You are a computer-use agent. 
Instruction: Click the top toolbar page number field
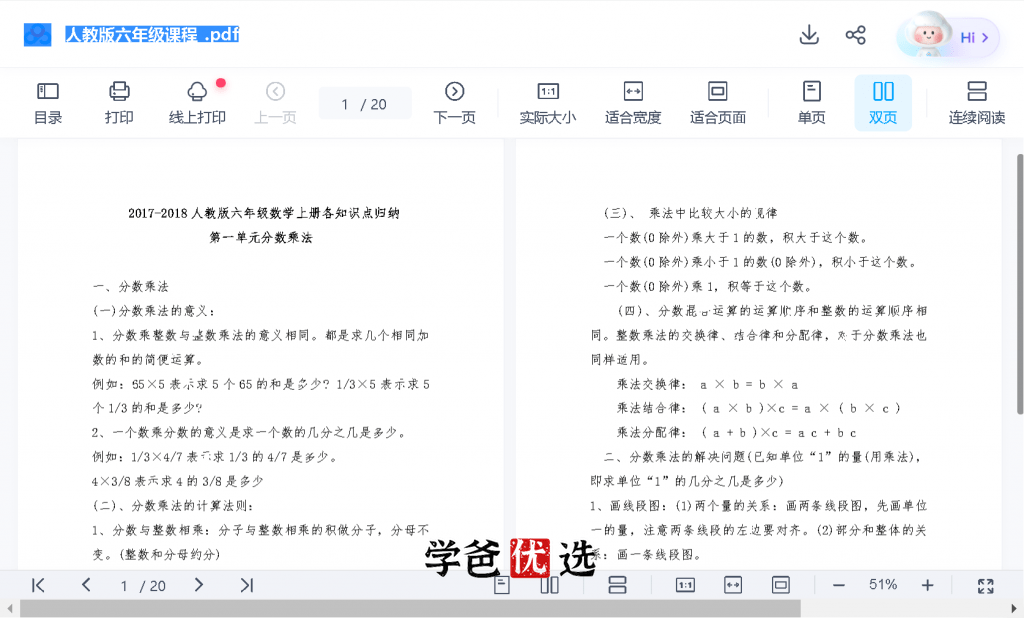pos(364,104)
